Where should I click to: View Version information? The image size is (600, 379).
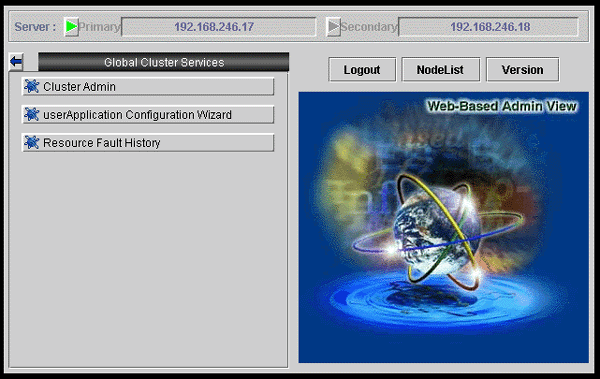[x=522, y=70]
